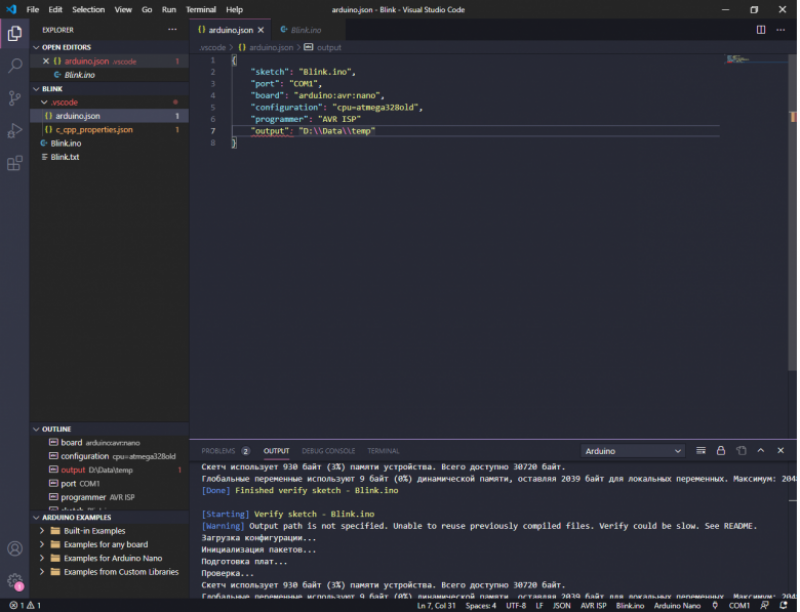Open the Help menu
The height and width of the screenshot is (612, 800).
click(234, 9)
